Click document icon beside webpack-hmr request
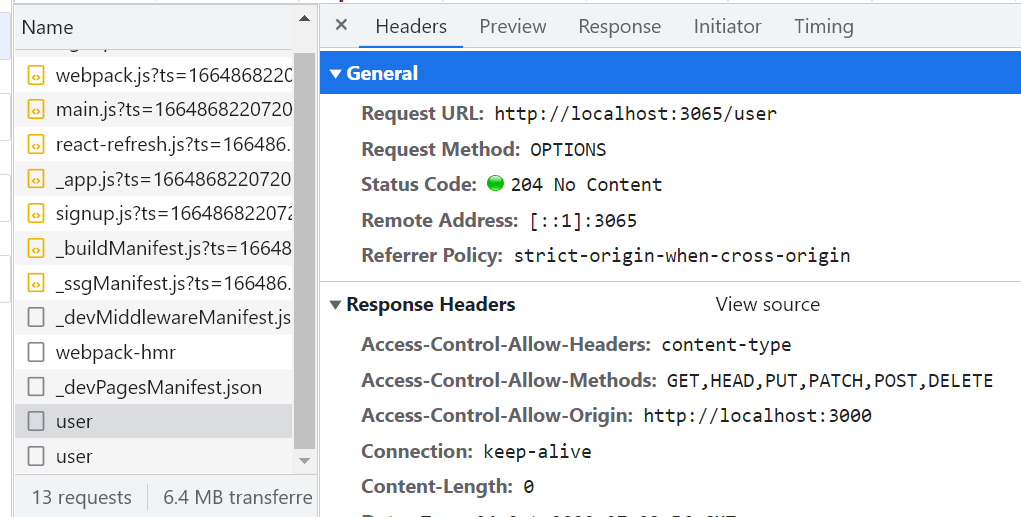Image resolution: width=1021 pixels, height=517 pixels. coord(36,352)
